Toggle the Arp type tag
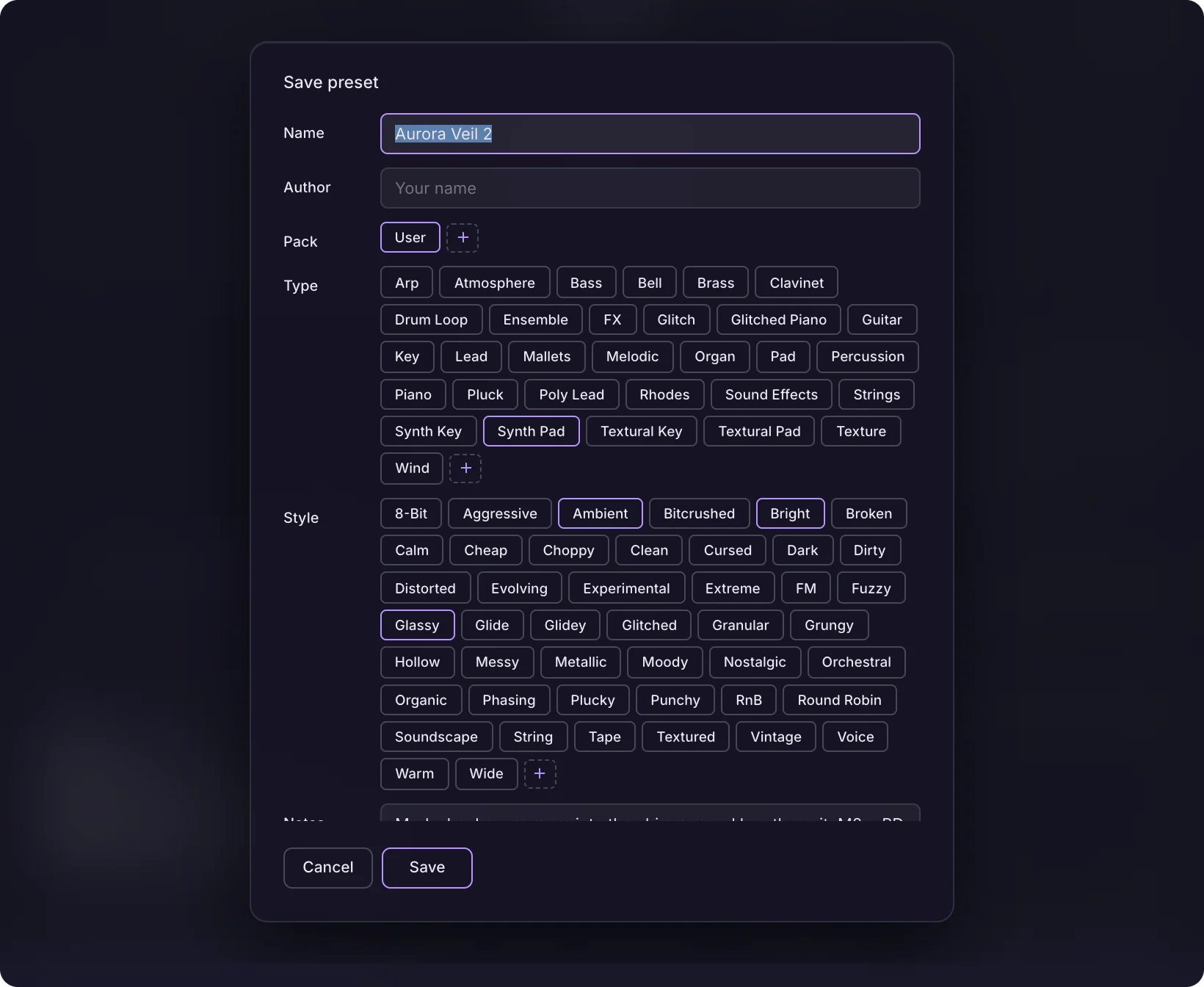1204x987 pixels. click(x=406, y=283)
